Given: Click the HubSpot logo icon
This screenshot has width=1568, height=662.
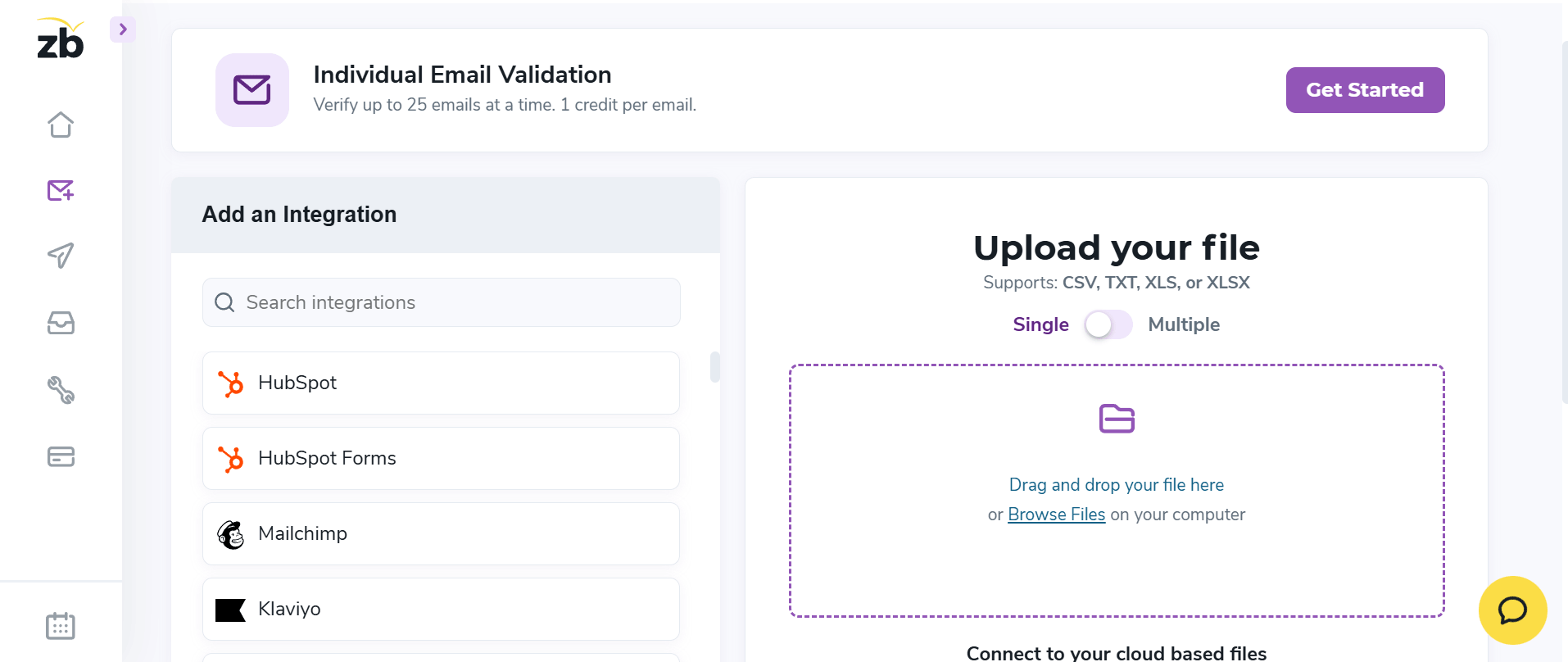Looking at the screenshot, I should pos(231,383).
